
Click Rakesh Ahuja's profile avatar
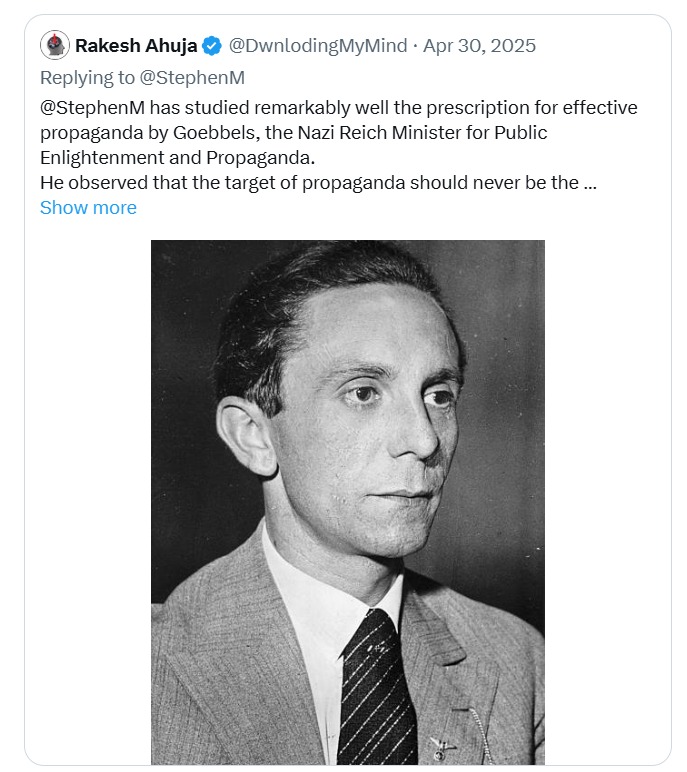click(54, 45)
